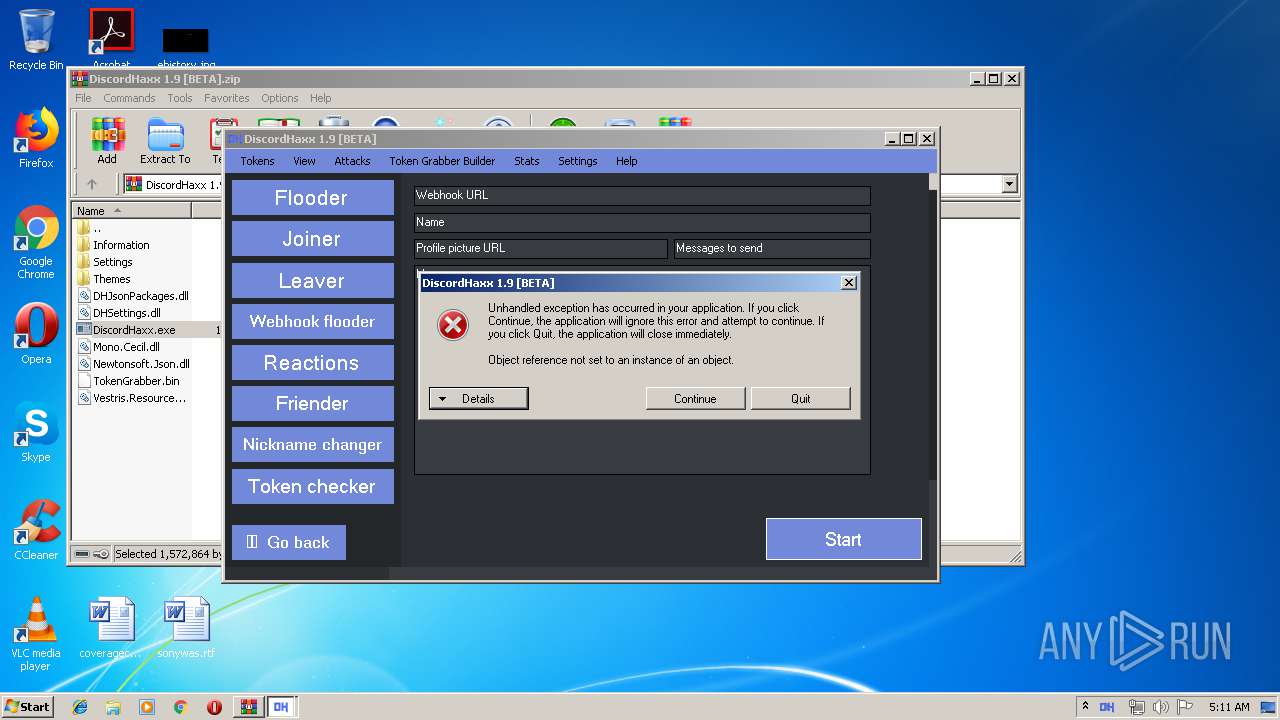Click WinRAR Add toolbar icon
The height and width of the screenshot is (720, 1280).
pos(107,141)
